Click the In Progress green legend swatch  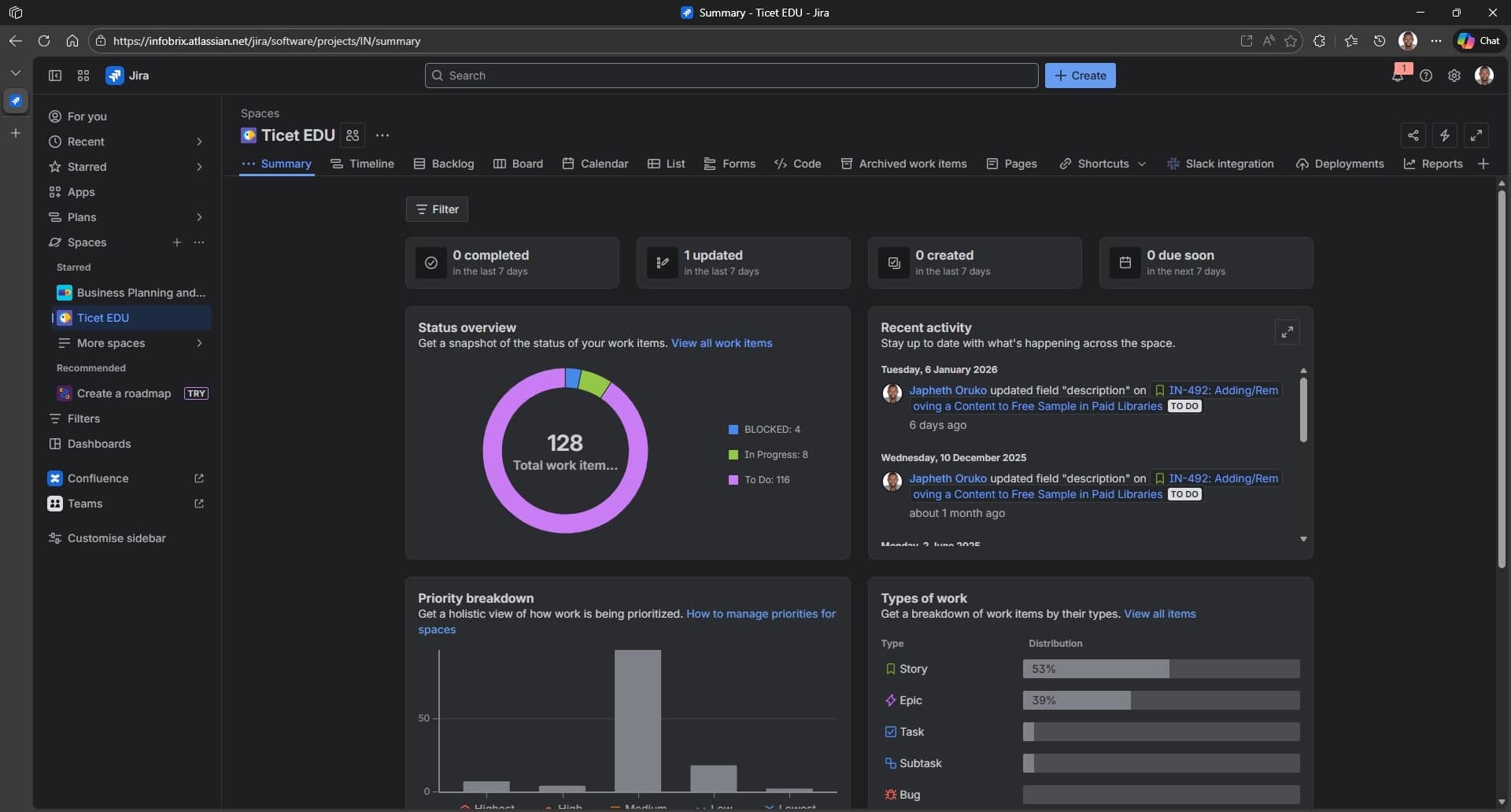733,455
